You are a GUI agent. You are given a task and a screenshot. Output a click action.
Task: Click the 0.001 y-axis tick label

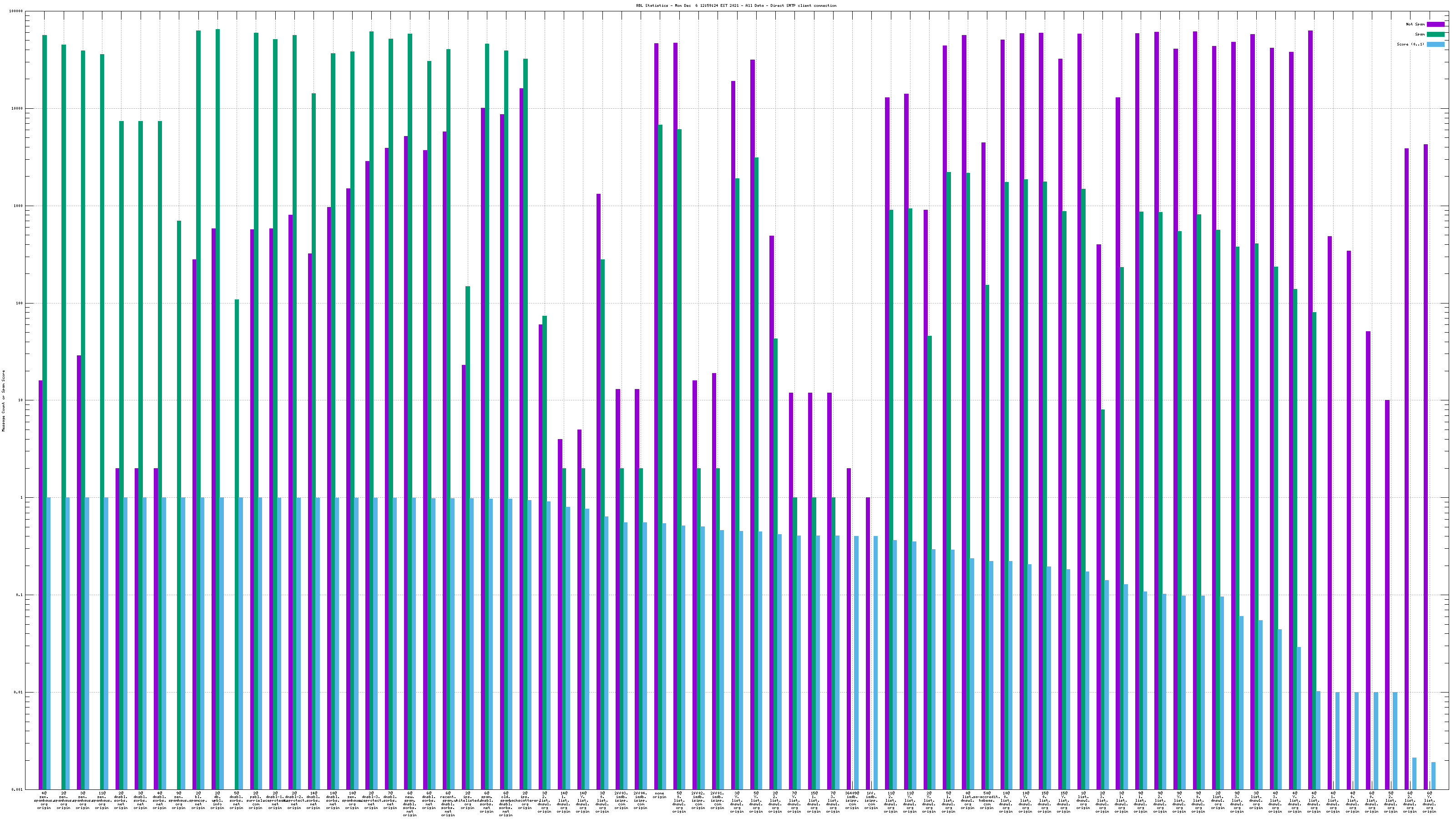(18, 789)
